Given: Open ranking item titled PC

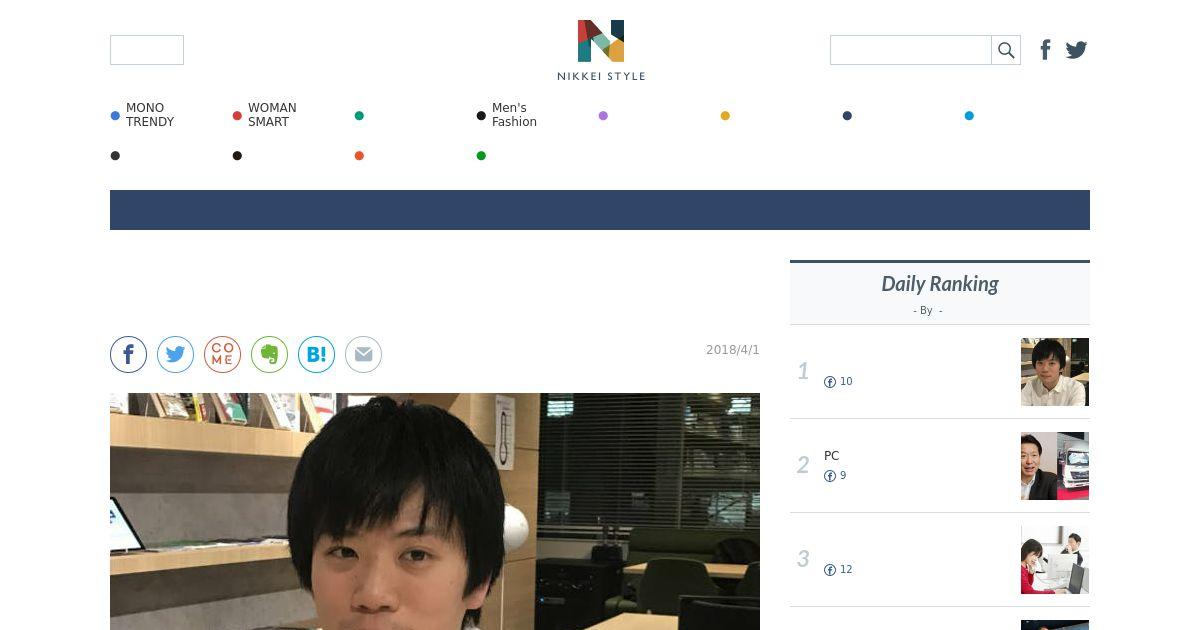Looking at the screenshot, I should tap(832, 456).
